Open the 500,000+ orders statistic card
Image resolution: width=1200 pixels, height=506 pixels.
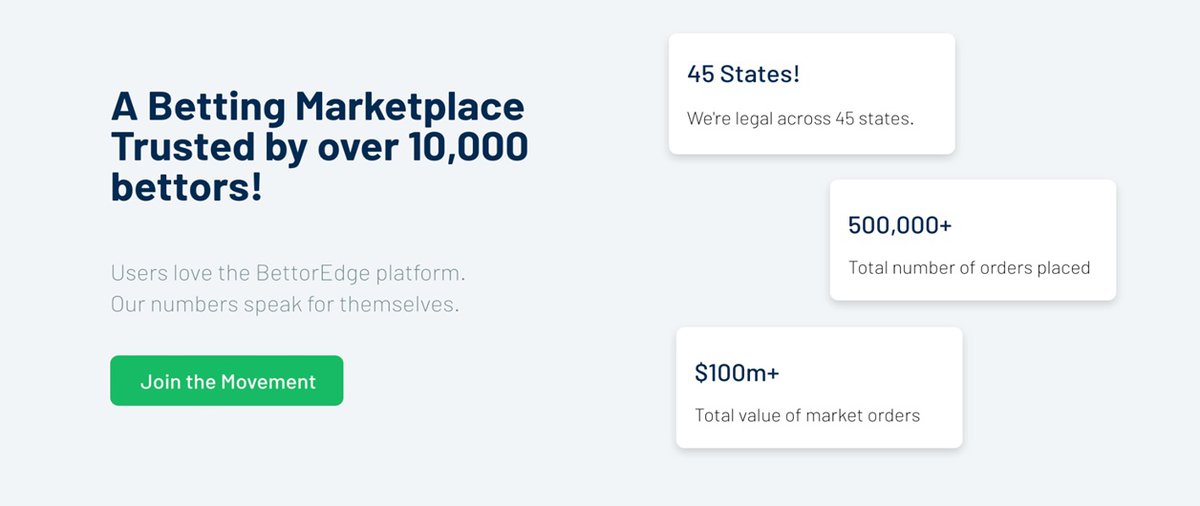coord(973,240)
